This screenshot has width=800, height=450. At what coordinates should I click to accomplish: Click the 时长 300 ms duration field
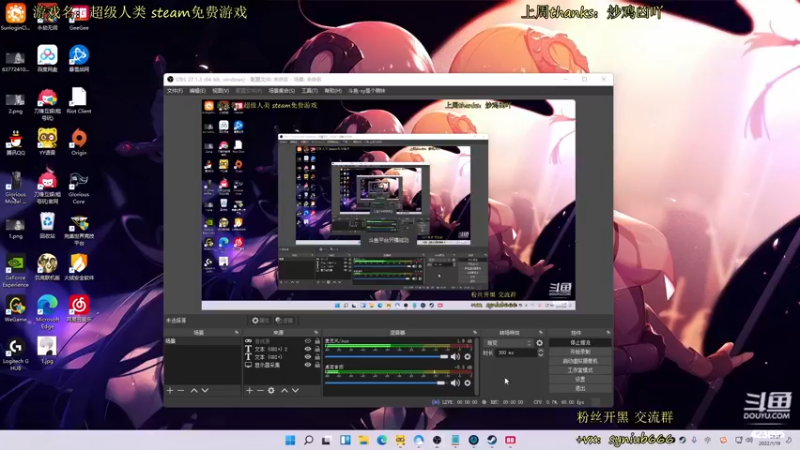click(x=516, y=353)
